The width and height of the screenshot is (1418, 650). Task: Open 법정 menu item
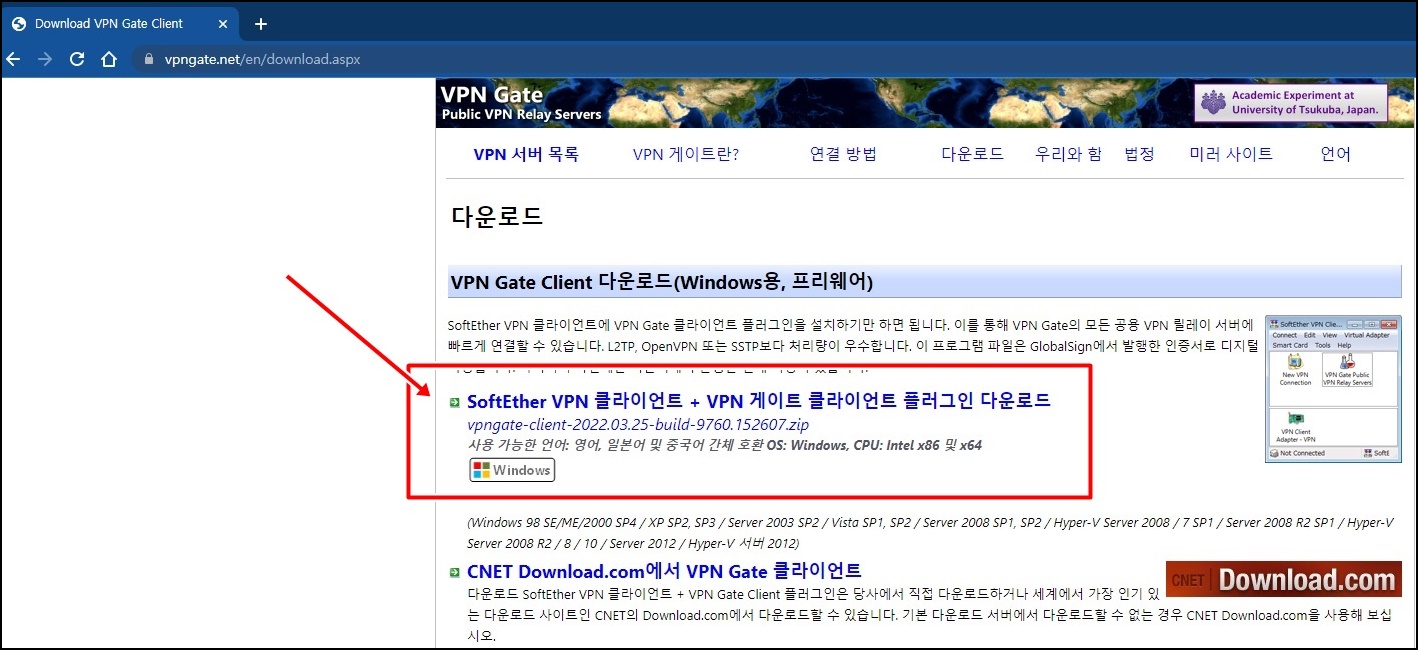point(1139,154)
